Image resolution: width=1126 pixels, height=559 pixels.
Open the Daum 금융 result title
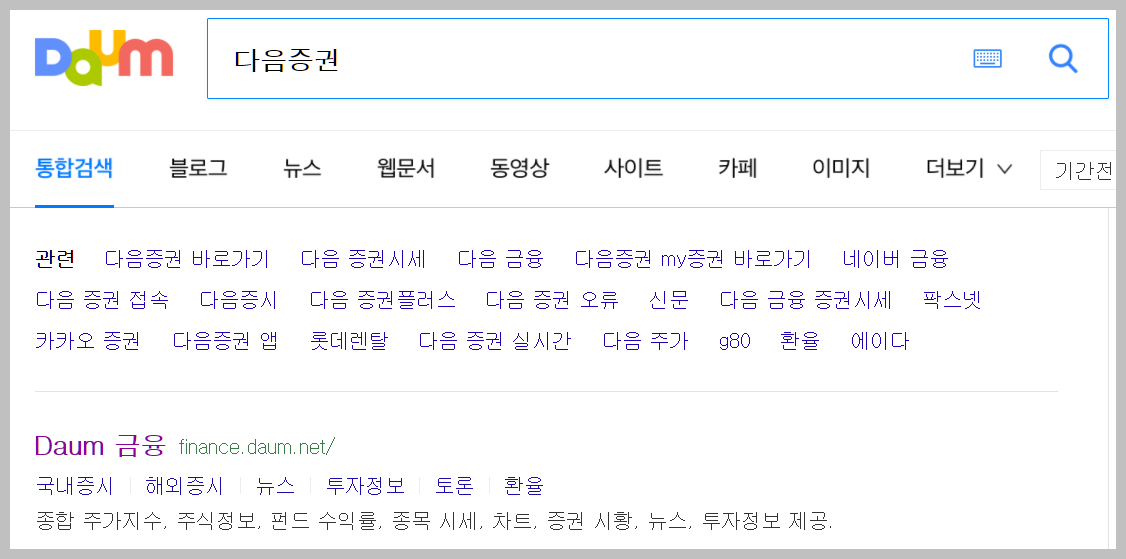click(101, 446)
